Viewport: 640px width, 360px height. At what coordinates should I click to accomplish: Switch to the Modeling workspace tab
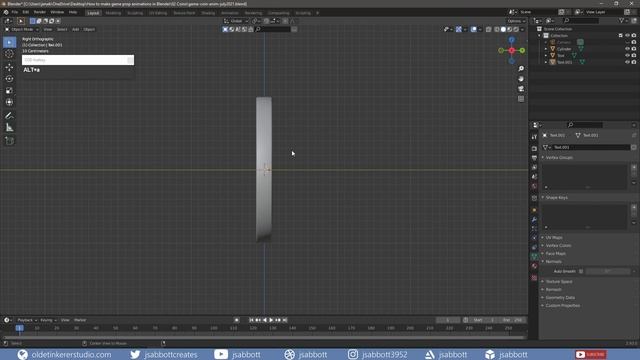click(x=113, y=13)
